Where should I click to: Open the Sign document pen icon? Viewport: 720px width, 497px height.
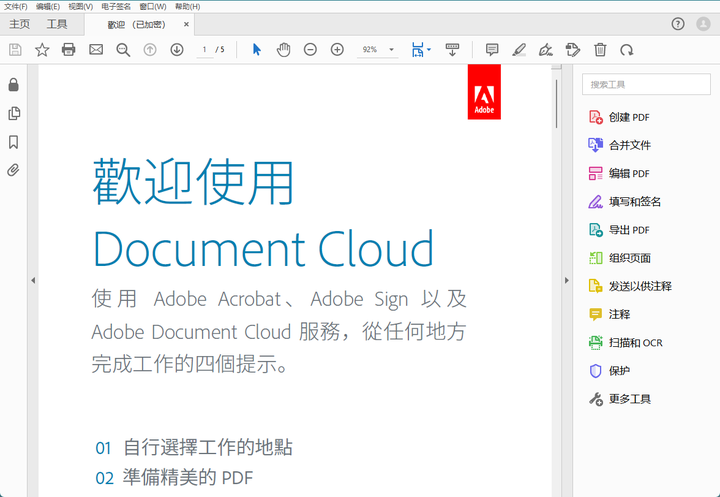point(546,50)
